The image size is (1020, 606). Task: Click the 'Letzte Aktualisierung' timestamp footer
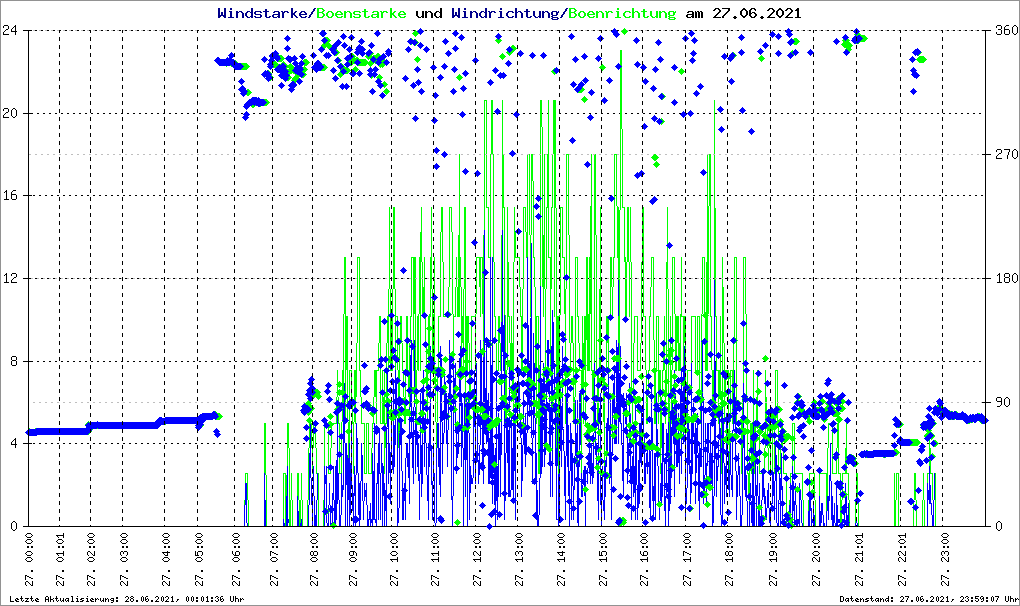[x=126, y=599]
